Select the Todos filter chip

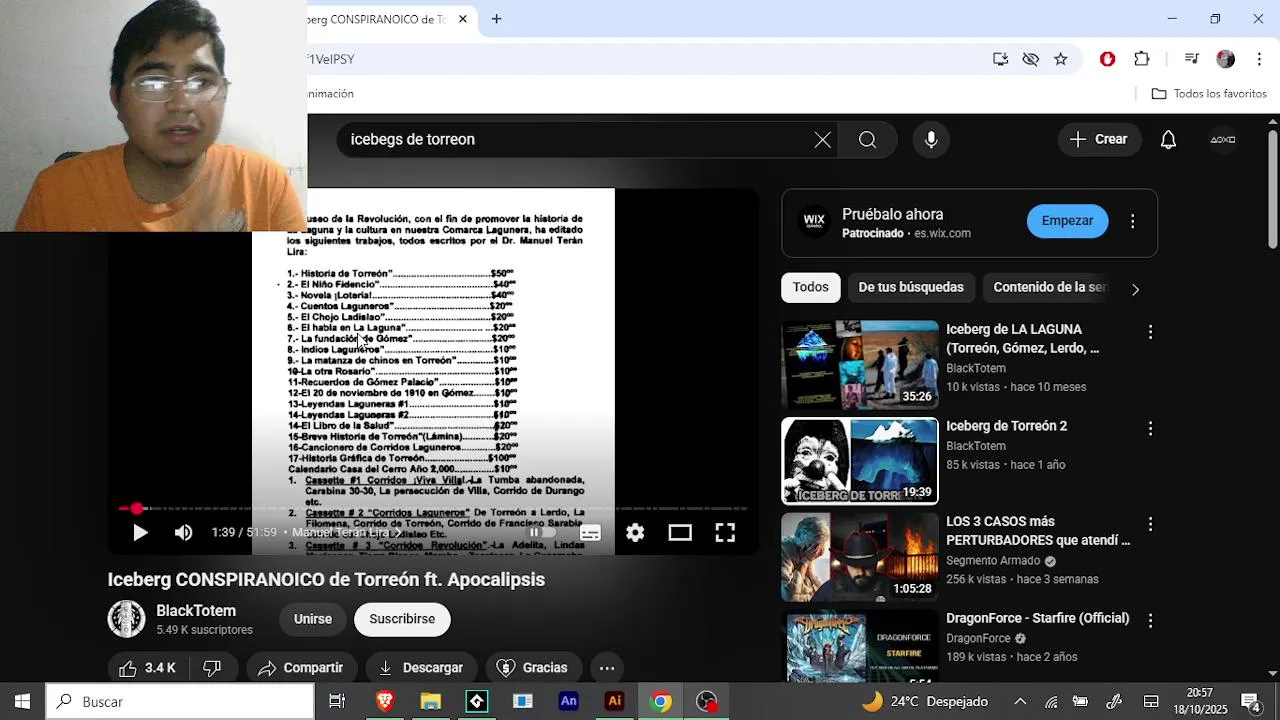(810, 287)
